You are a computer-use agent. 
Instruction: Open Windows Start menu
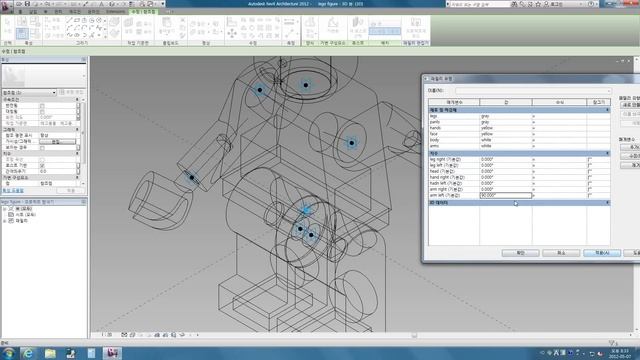click(x=9, y=353)
